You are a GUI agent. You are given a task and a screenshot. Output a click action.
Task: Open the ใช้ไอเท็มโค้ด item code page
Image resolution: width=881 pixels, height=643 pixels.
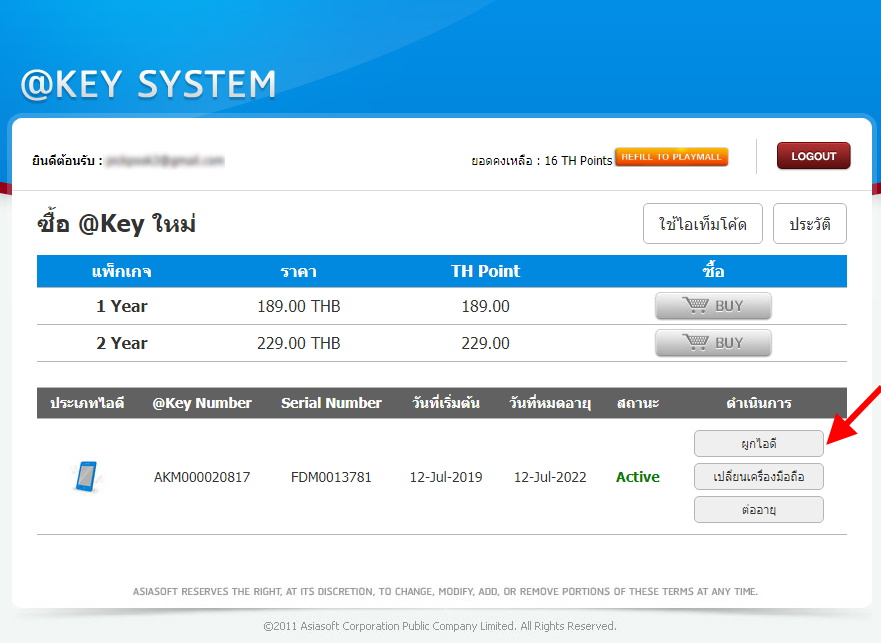pyautogui.click(x=702, y=224)
